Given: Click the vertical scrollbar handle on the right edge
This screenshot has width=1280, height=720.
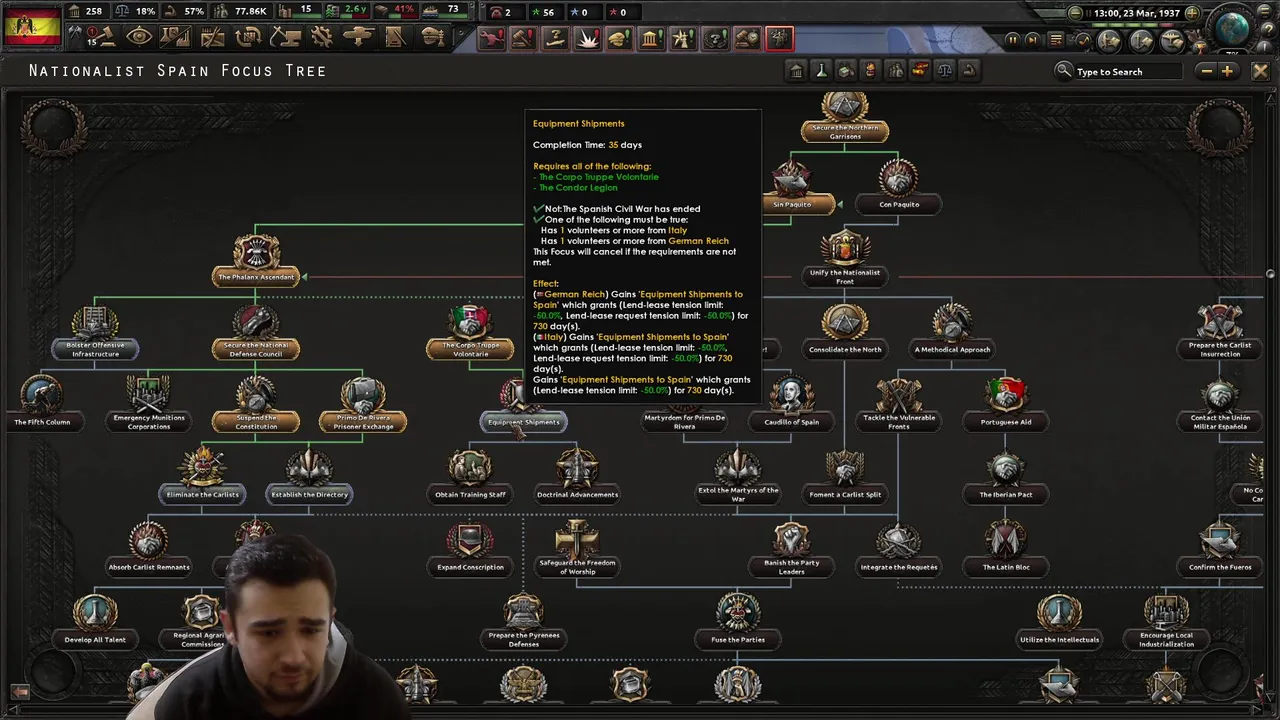Looking at the screenshot, I should click(1270, 274).
